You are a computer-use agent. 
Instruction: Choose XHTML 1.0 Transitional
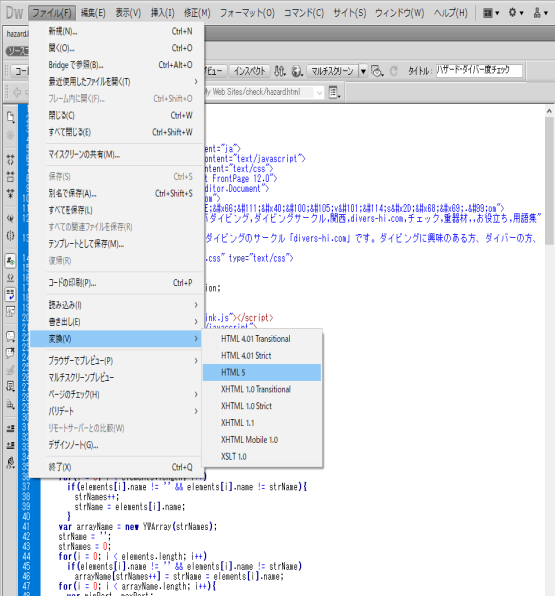tap(262, 389)
